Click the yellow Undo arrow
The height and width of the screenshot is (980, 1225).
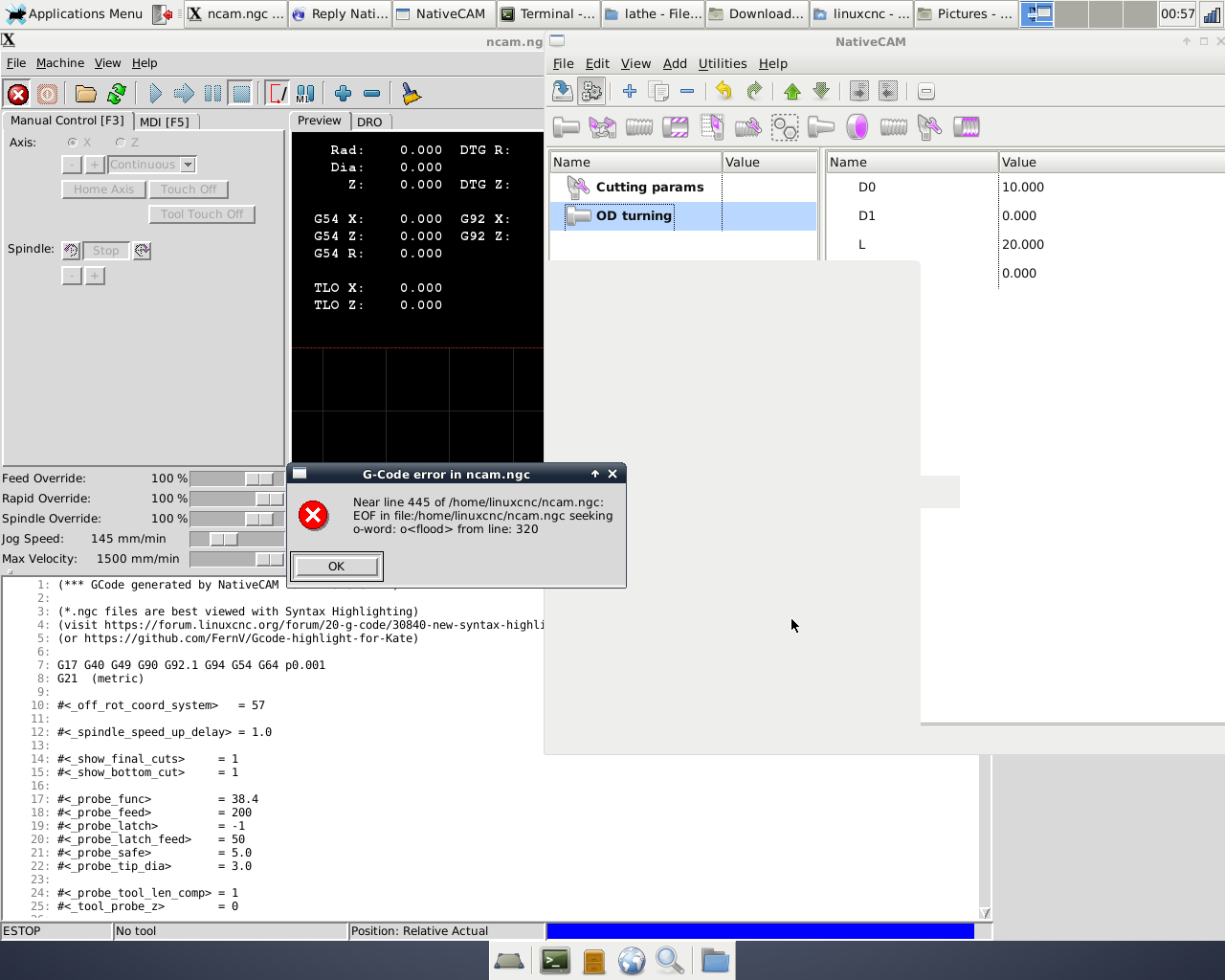click(x=724, y=91)
